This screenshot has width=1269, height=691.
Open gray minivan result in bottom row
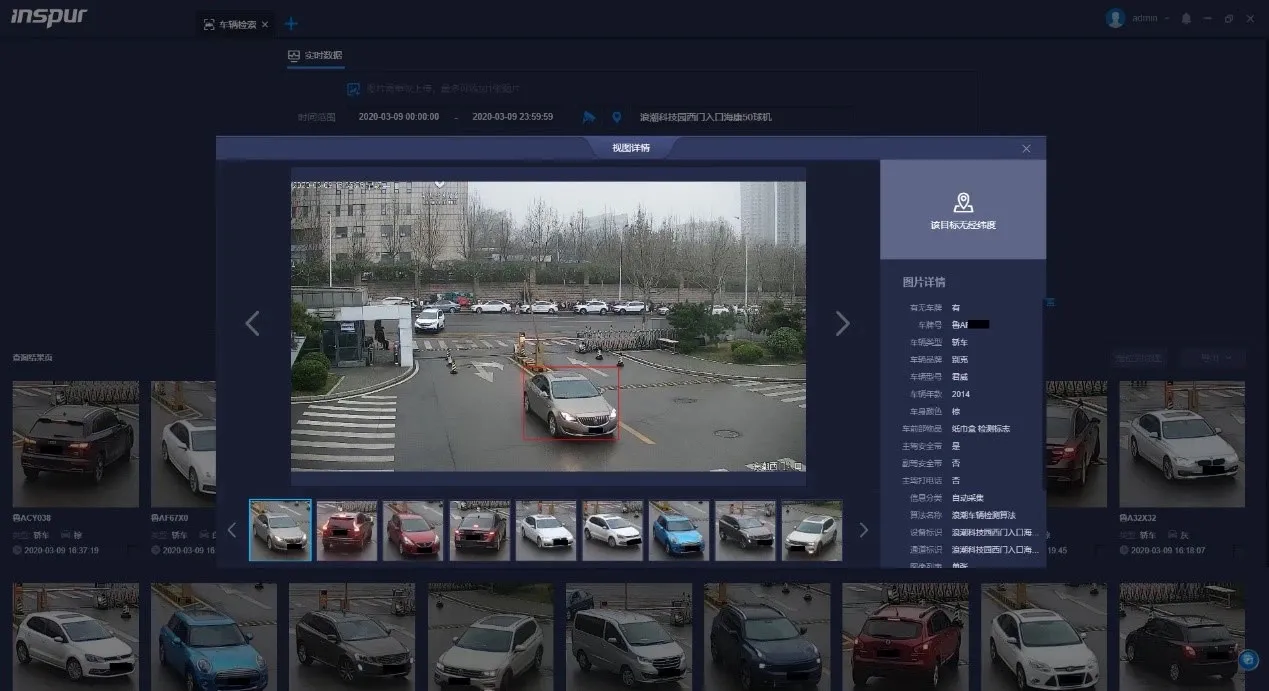pos(629,636)
